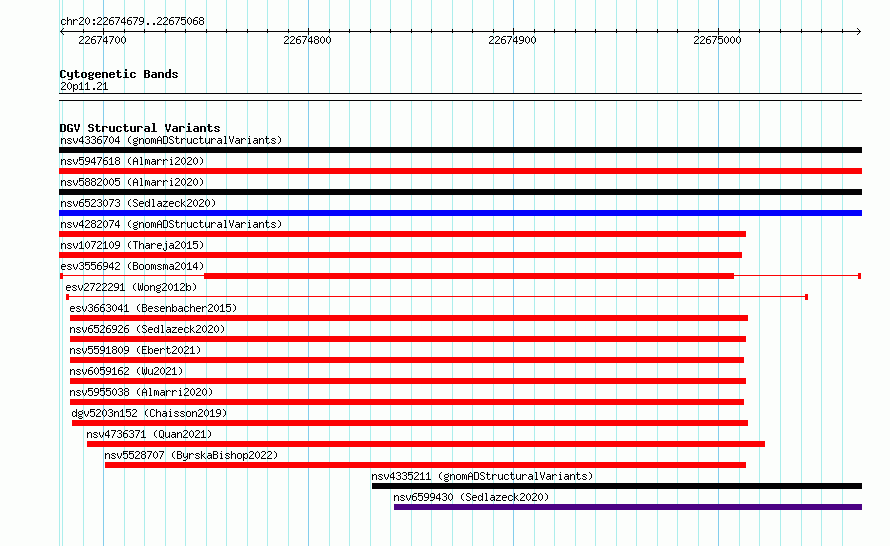
Task: Select the 20p11.21 band label
Action: 84,86
